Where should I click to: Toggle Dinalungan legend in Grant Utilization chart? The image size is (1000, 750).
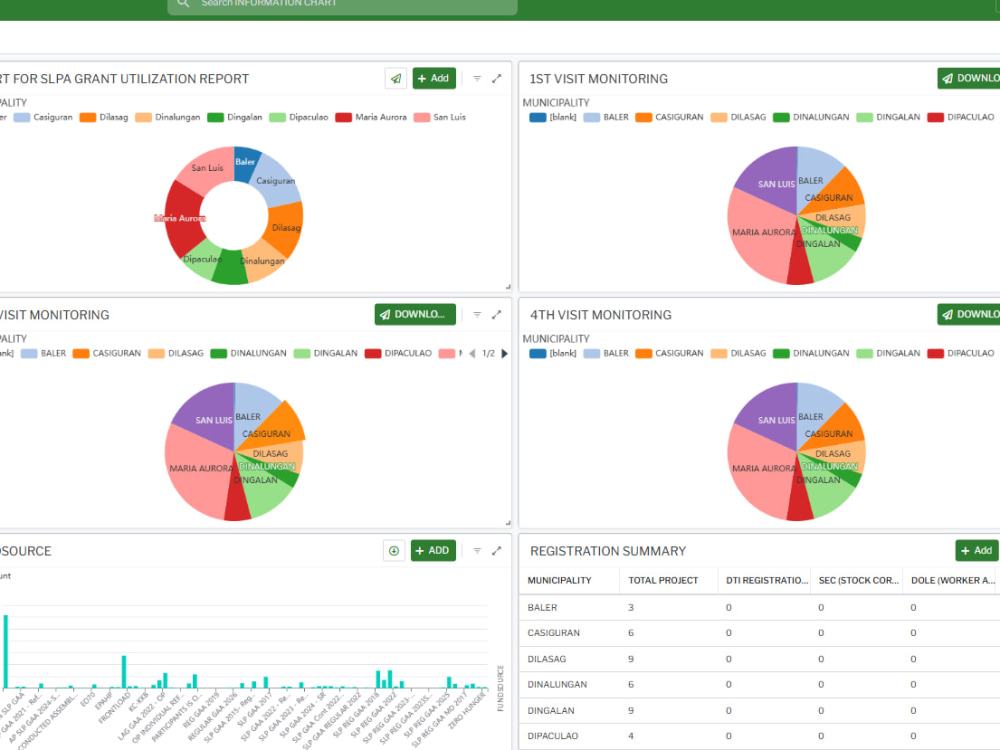(168, 117)
